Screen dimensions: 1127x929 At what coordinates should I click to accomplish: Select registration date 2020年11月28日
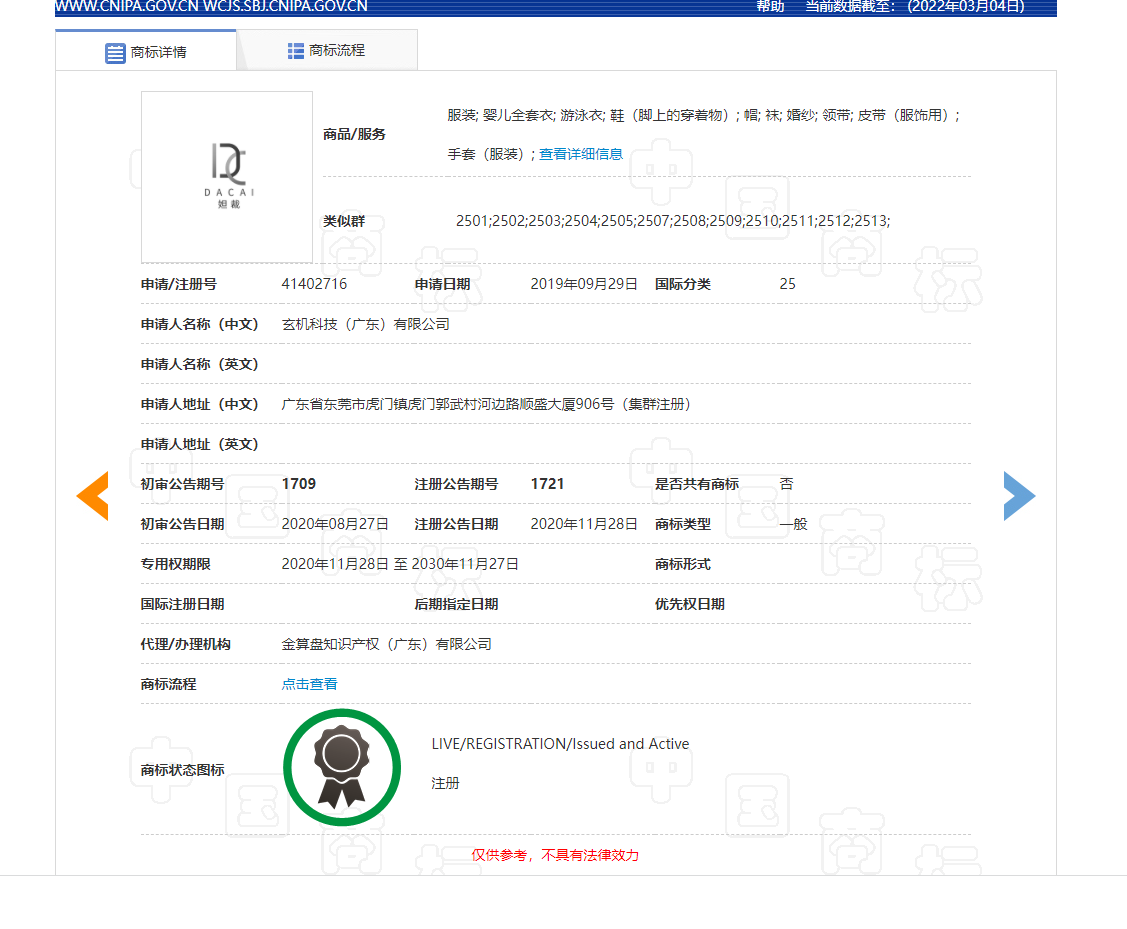(x=584, y=524)
